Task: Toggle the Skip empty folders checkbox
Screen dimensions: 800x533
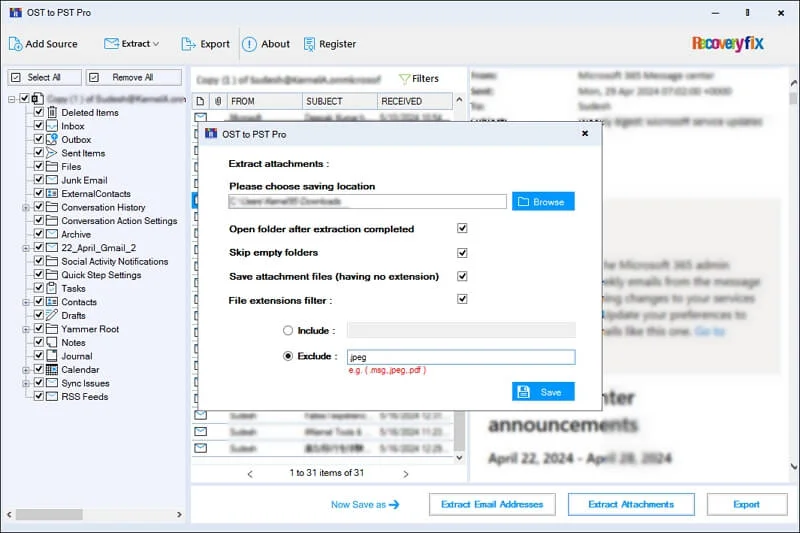Action: [x=462, y=252]
